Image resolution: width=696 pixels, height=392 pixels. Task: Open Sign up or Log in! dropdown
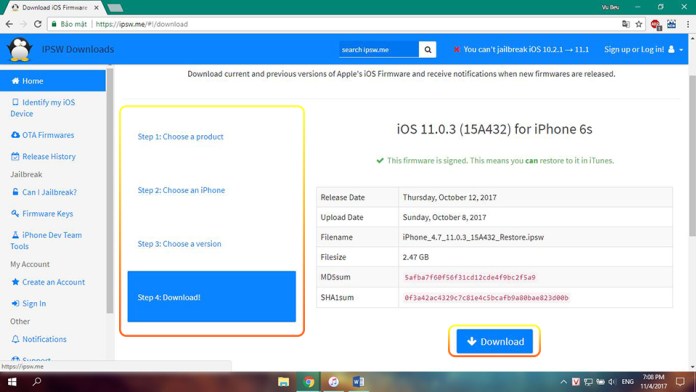643,49
